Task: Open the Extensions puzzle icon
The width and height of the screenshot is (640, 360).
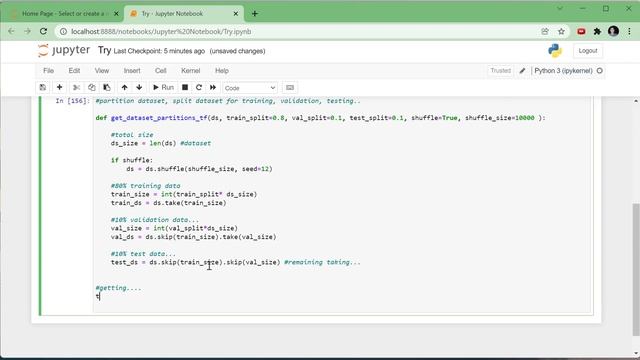Action: tap(597, 31)
